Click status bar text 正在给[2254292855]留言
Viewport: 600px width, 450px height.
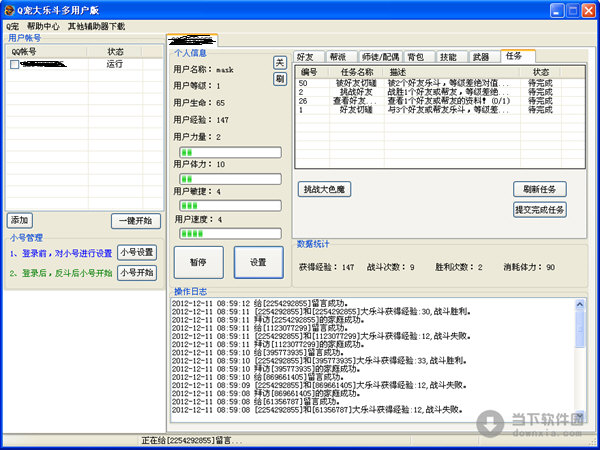click(x=192, y=441)
